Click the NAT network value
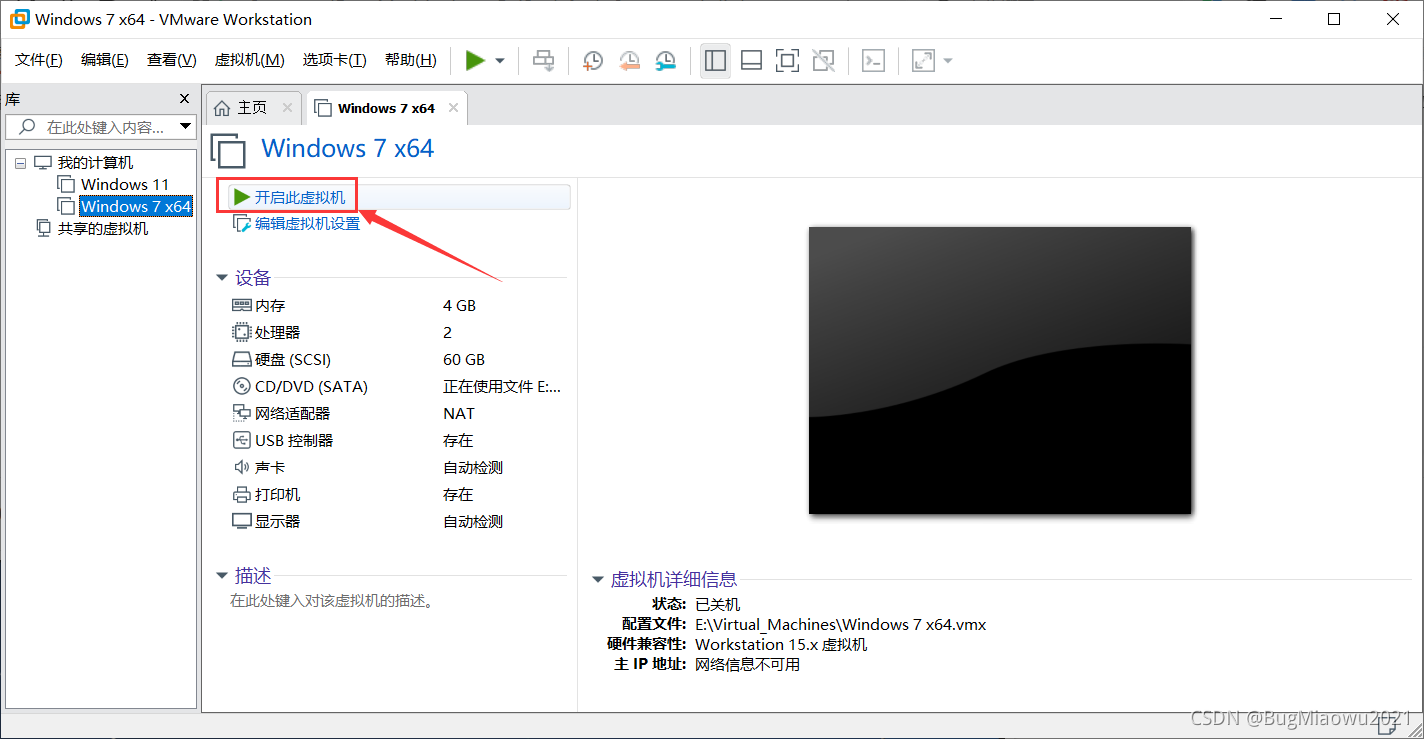The height and width of the screenshot is (739, 1424). click(459, 413)
